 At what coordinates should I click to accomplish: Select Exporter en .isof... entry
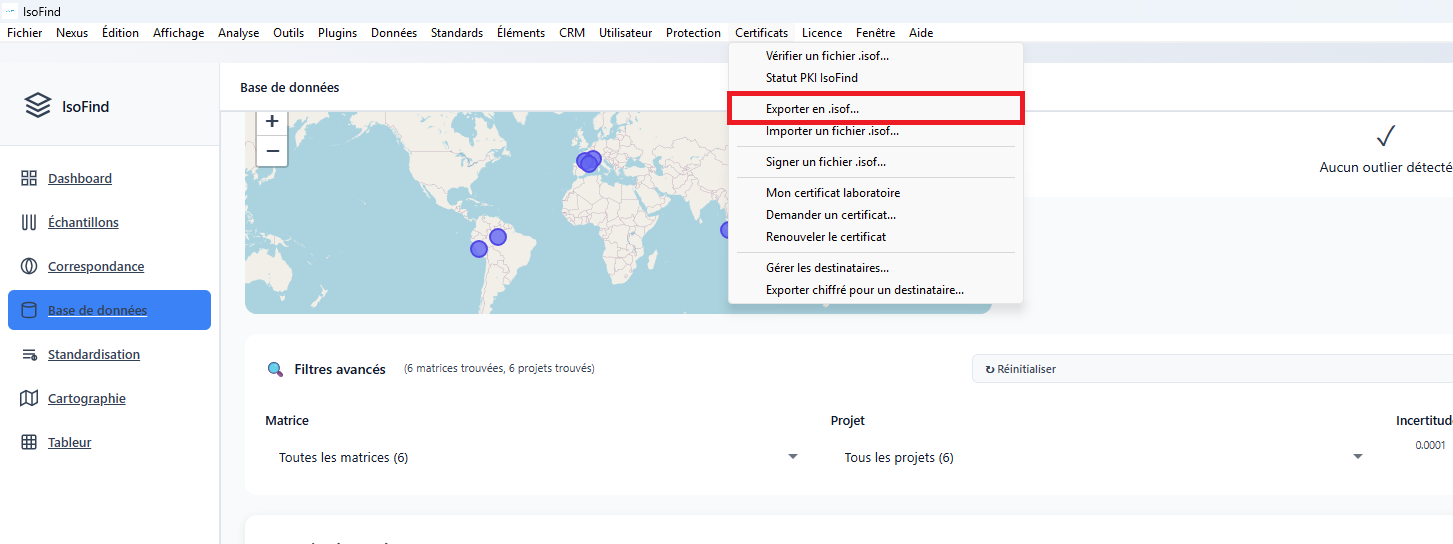coord(875,109)
